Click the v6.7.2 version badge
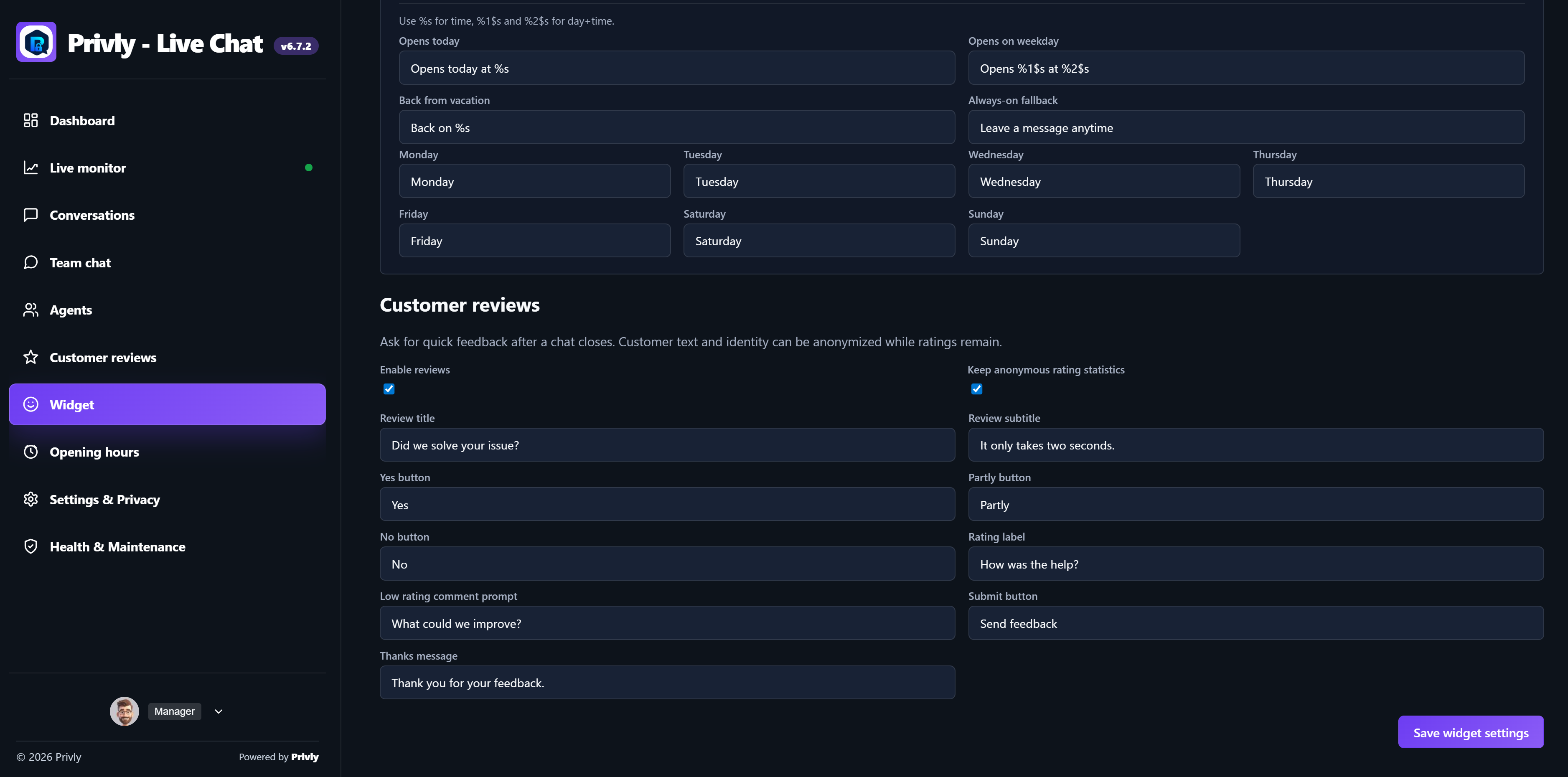Image resolution: width=1568 pixels, height=777 pixels. point(296,46)
